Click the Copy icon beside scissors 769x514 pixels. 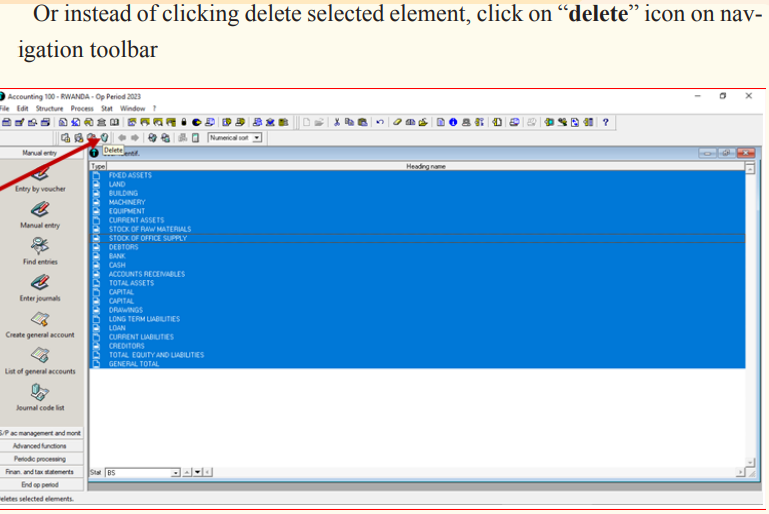pyautogui.click(x=350, y=122)
